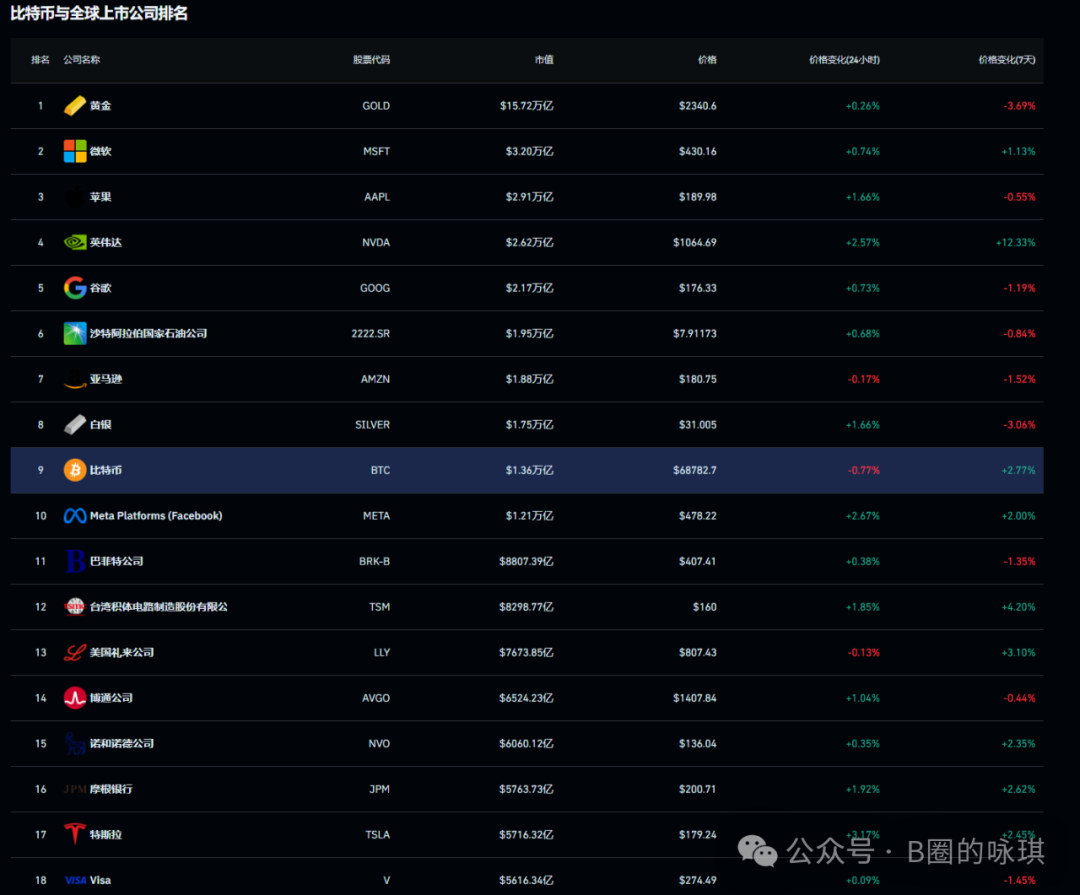This screenshot has width=1080, height=895.
Task: Click the +12.33% seven-day change
Action: coord(1015,243)
